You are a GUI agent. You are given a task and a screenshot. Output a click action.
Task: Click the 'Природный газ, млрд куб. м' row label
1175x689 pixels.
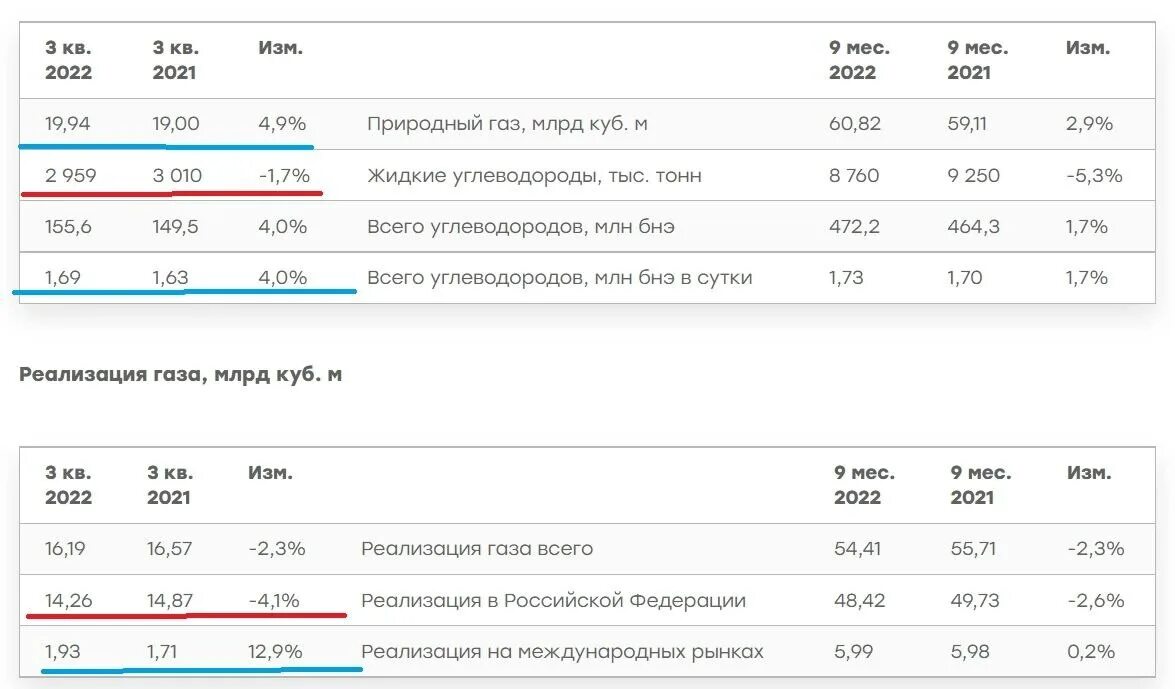pyautogui.click(x=507, y=124)
